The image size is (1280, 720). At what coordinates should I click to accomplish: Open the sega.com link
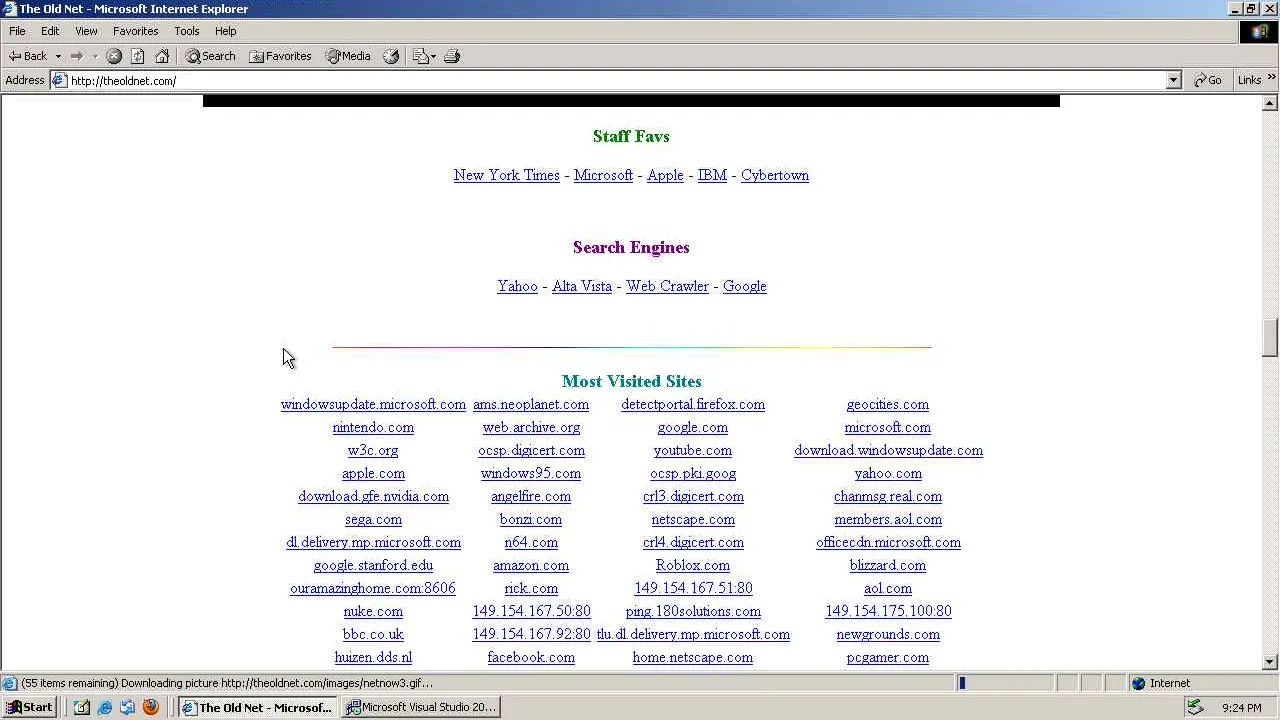[373, 519]
